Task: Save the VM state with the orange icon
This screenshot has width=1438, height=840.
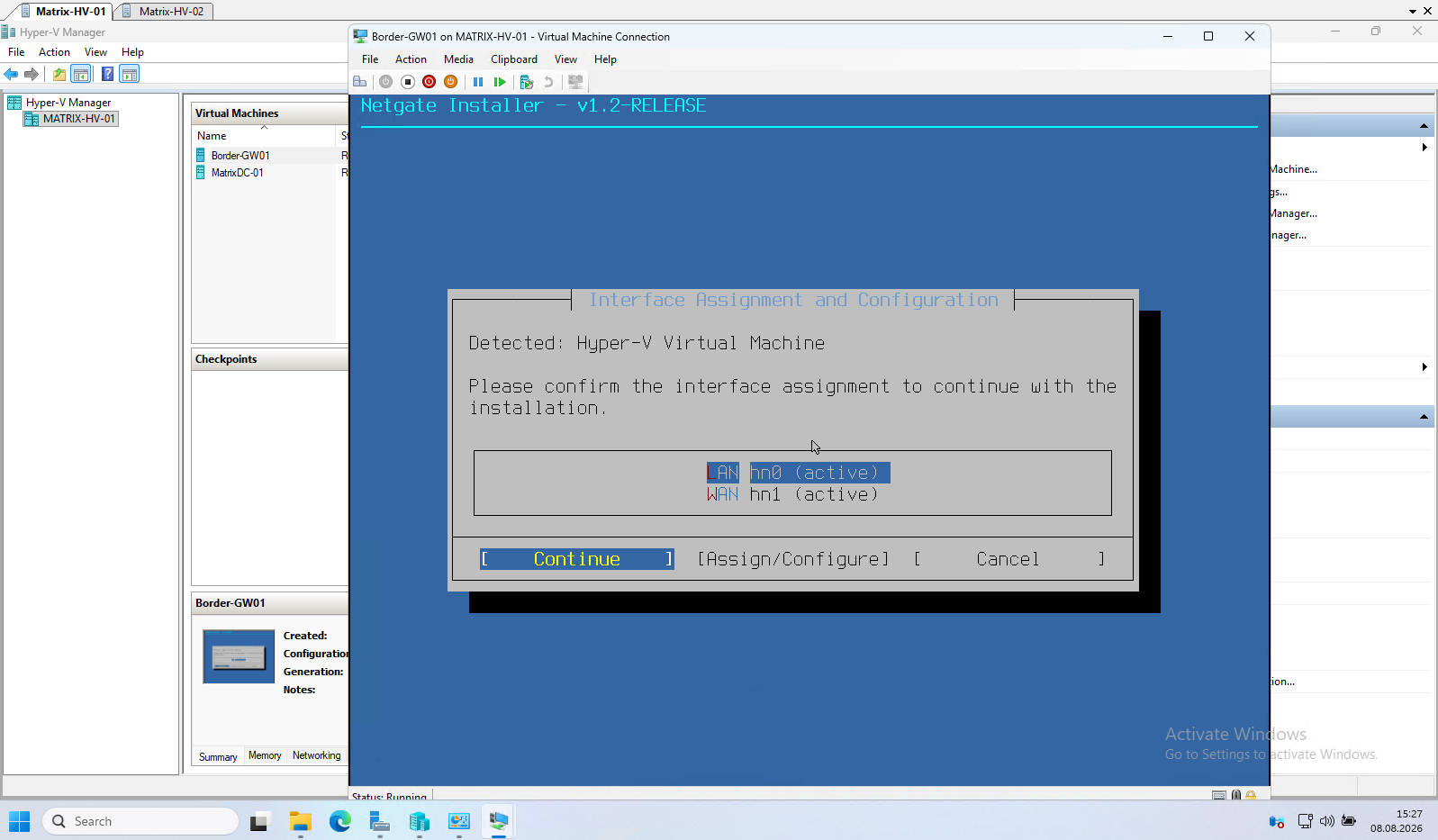Action: (450, 82)
